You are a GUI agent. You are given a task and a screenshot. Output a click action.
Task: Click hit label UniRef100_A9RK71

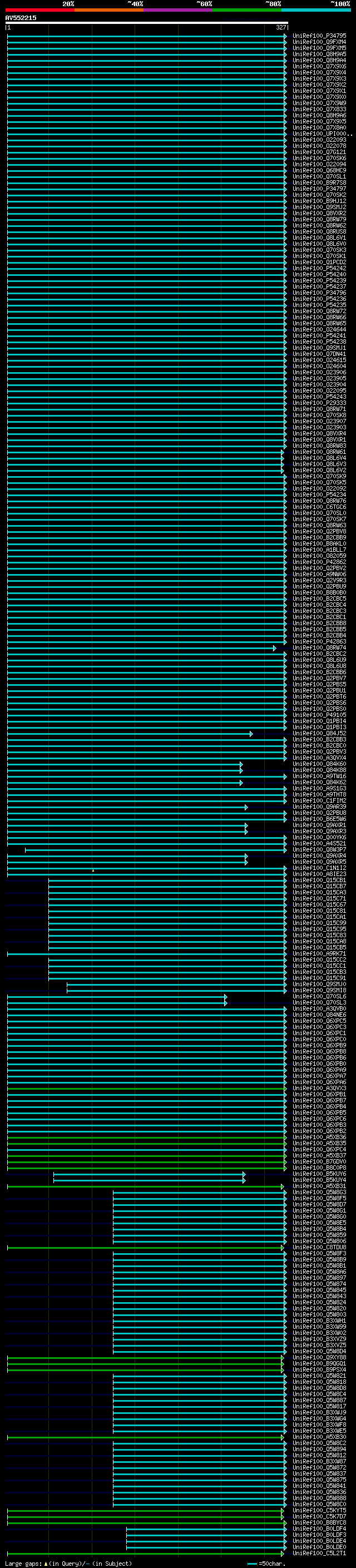319,954
